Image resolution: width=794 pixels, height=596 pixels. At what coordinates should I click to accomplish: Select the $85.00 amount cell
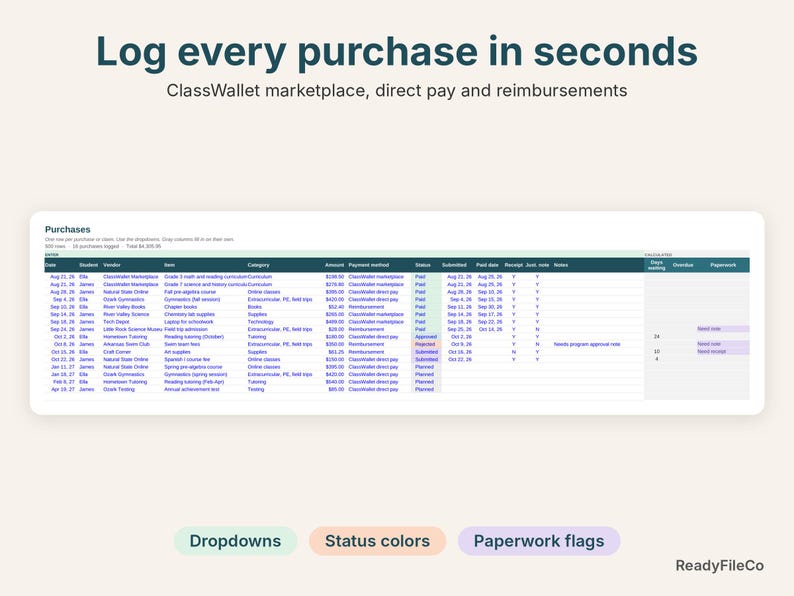point(336,389)
